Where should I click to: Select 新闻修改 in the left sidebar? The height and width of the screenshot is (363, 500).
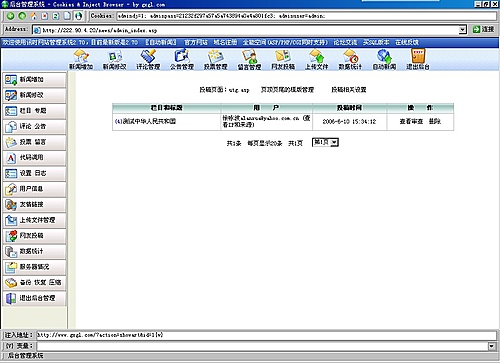[35, 95]
